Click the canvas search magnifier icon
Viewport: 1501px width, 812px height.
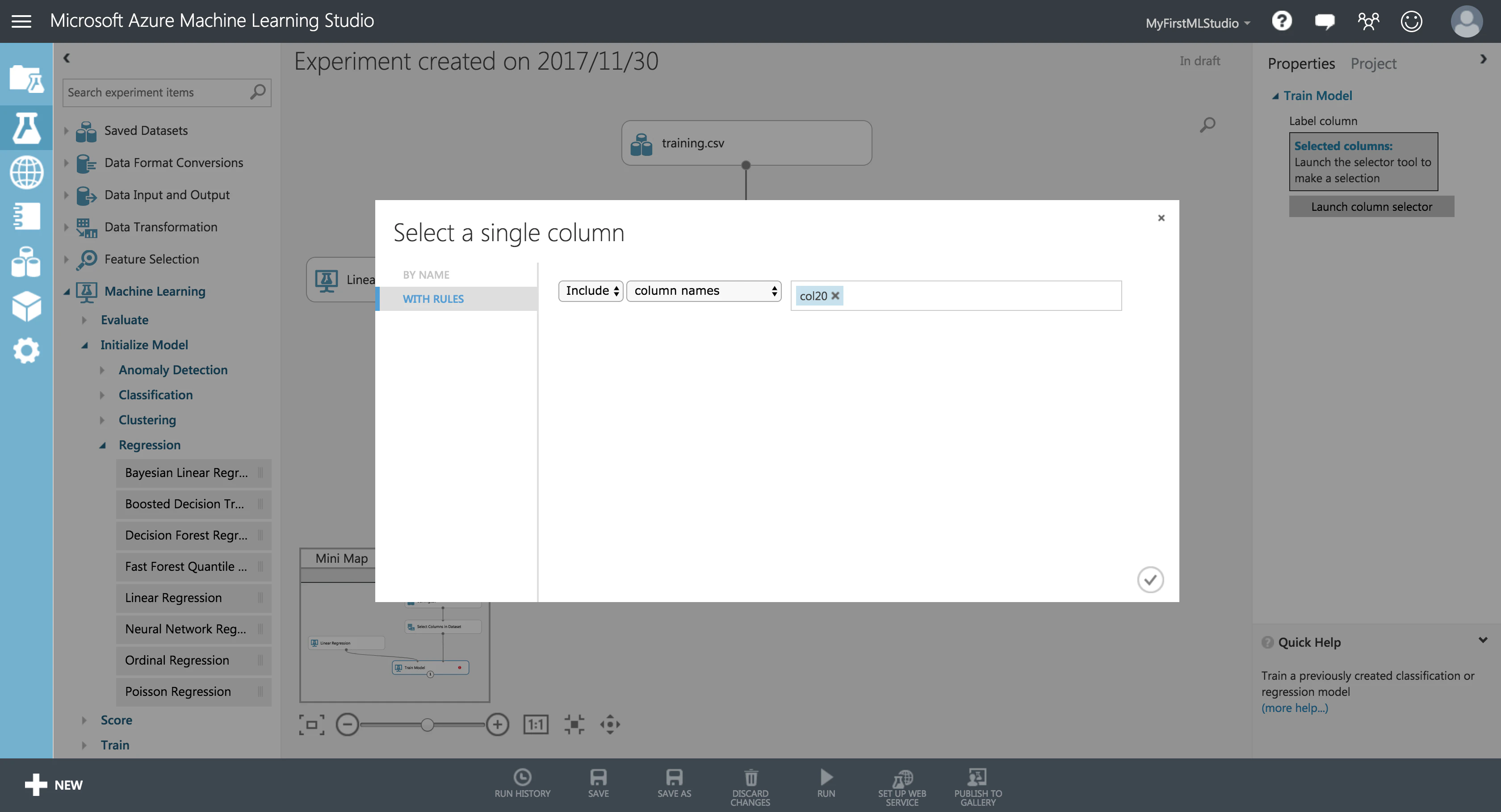tap(1208, 124)
